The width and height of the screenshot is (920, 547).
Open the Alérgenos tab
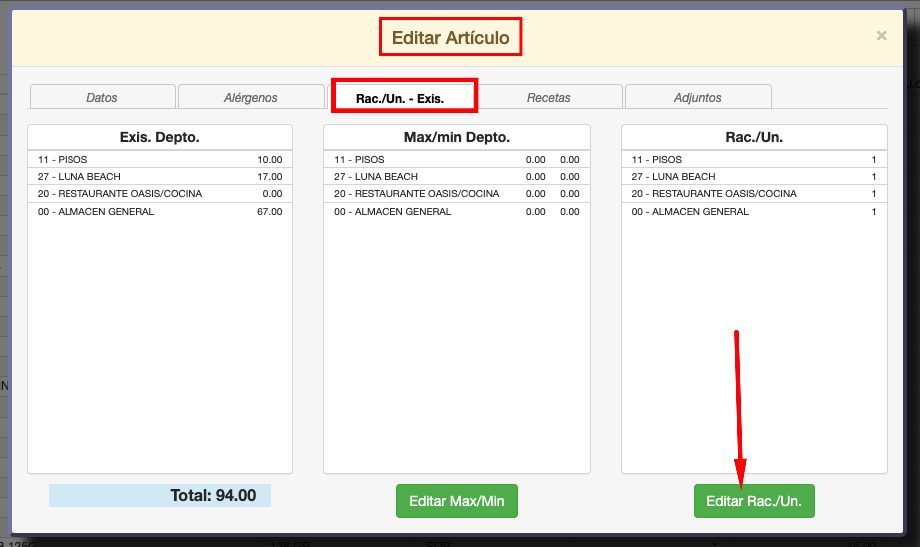coord(250,98)
